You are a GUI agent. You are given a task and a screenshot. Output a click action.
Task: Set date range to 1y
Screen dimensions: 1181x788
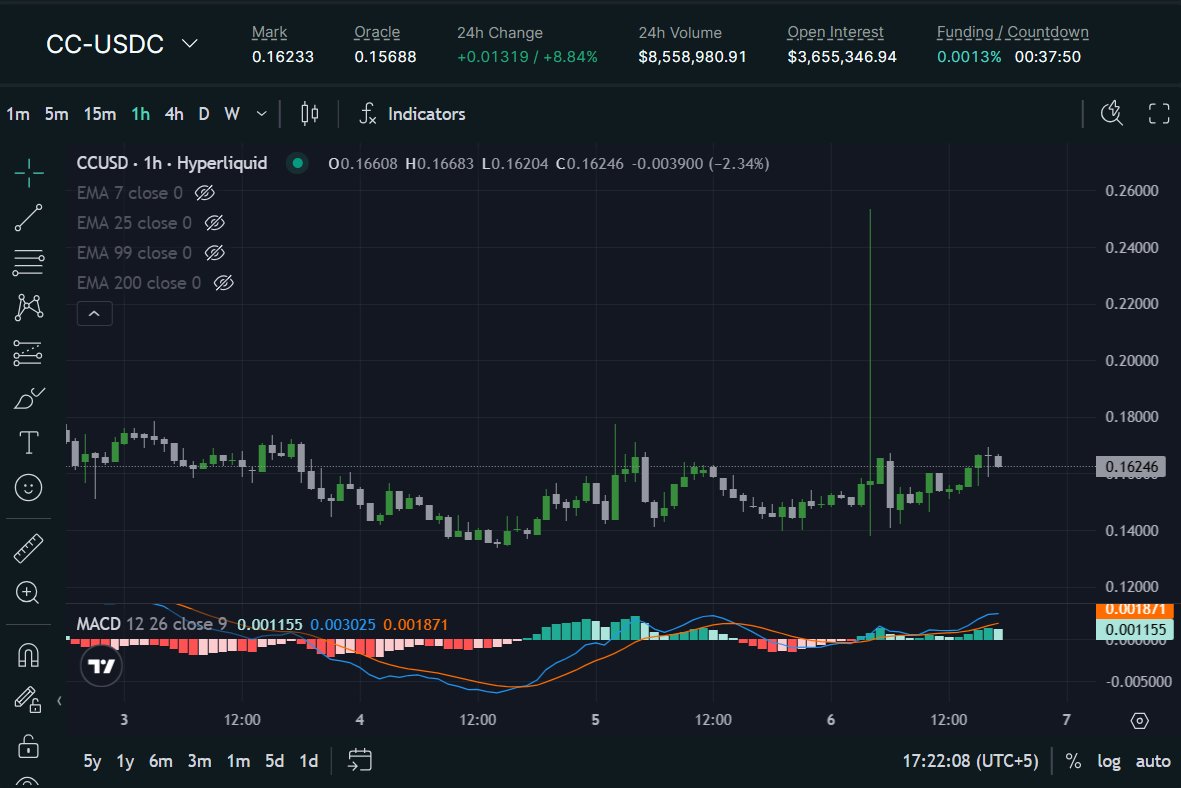(125, 761)
